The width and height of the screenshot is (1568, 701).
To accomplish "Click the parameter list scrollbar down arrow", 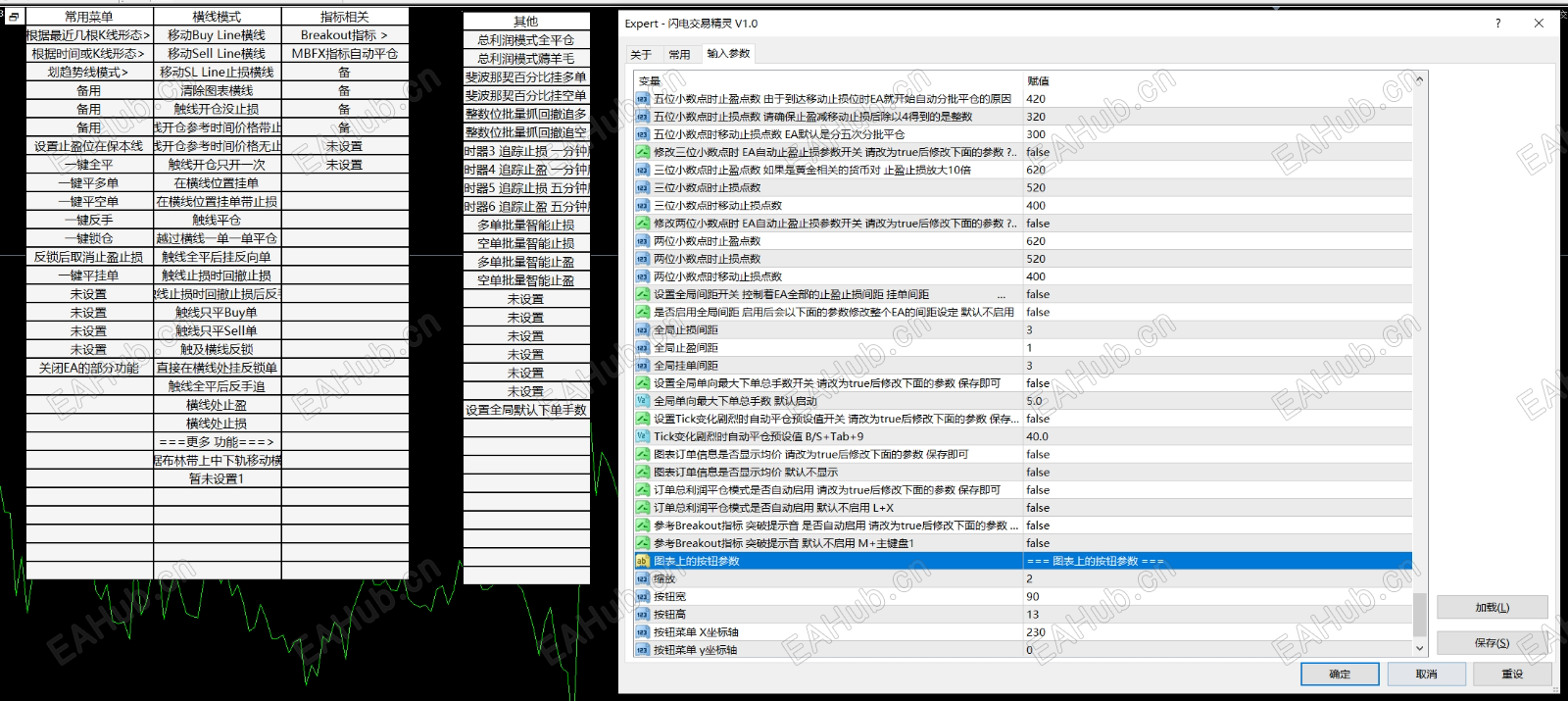I will (1419, 648).
